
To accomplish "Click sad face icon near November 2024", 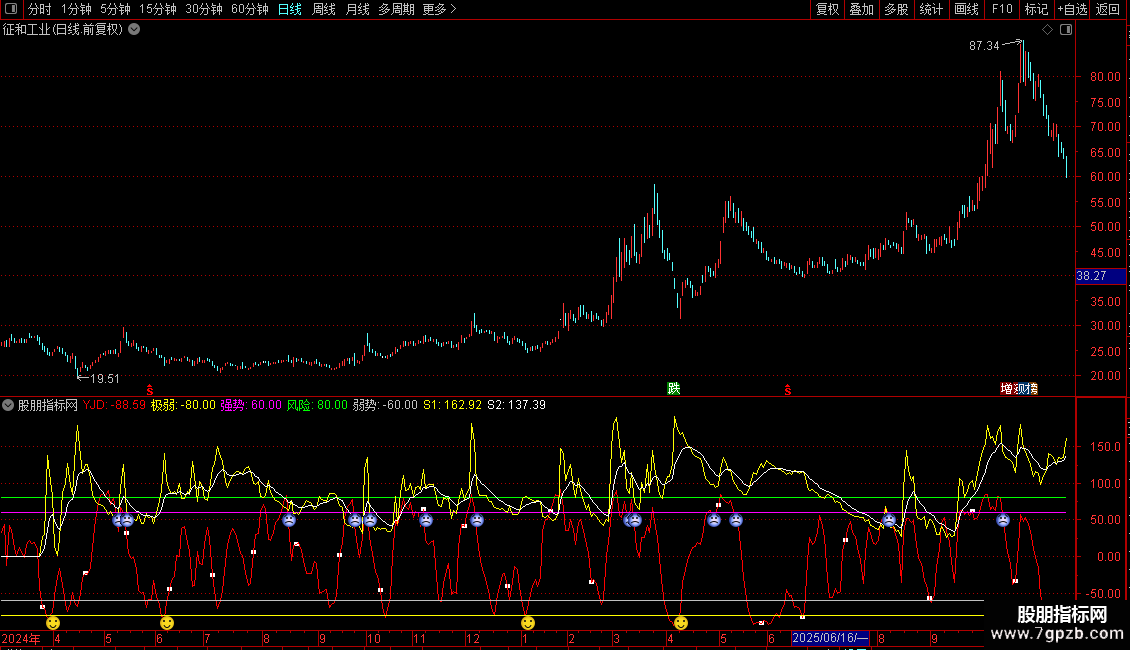I will 426,520.
